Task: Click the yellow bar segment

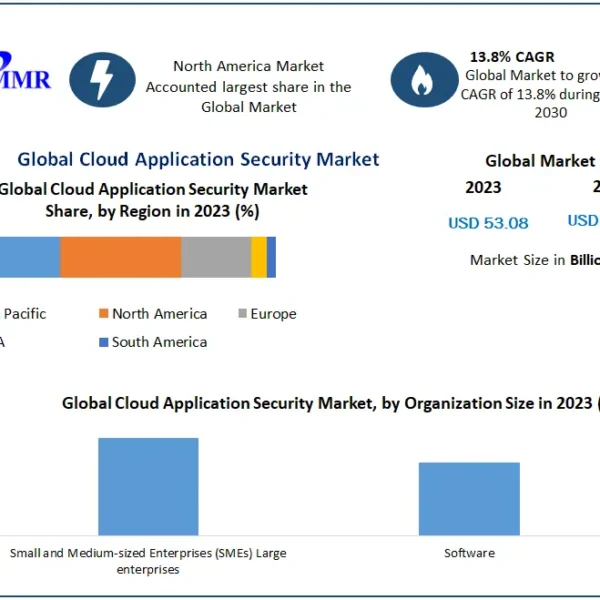Action: tap(259, 257)
